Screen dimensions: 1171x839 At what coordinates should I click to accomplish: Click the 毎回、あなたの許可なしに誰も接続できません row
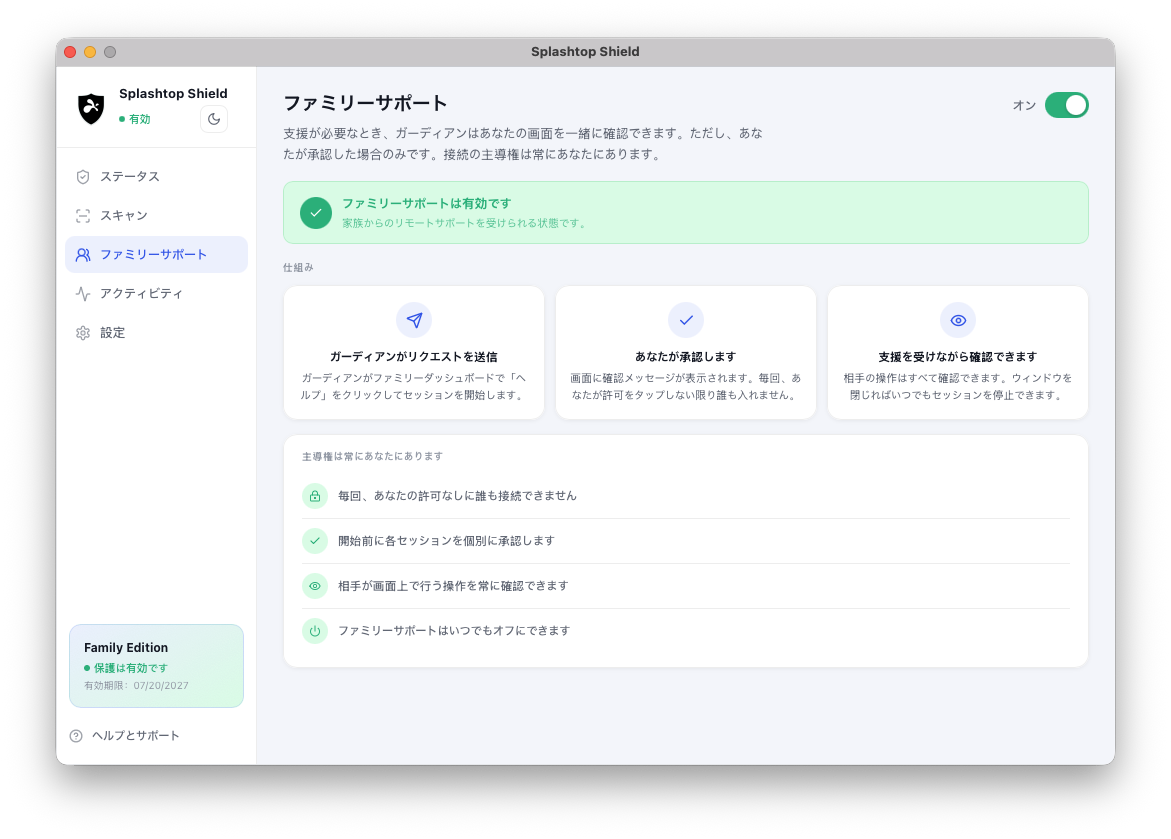tap(686, 496)
